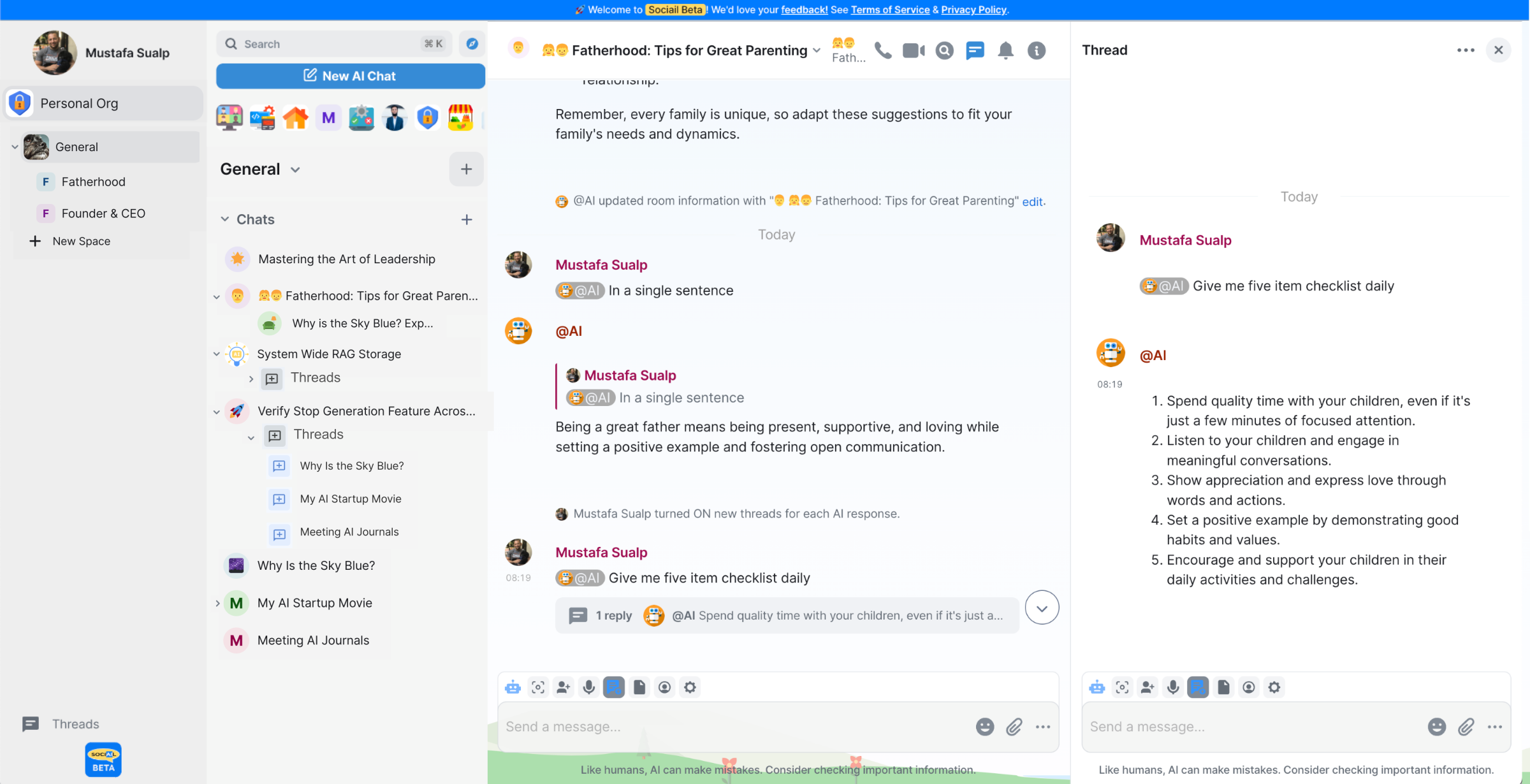Click edit link on room information update
Viewport: 1530px width, 784px height.
(x=1032, y=201)
